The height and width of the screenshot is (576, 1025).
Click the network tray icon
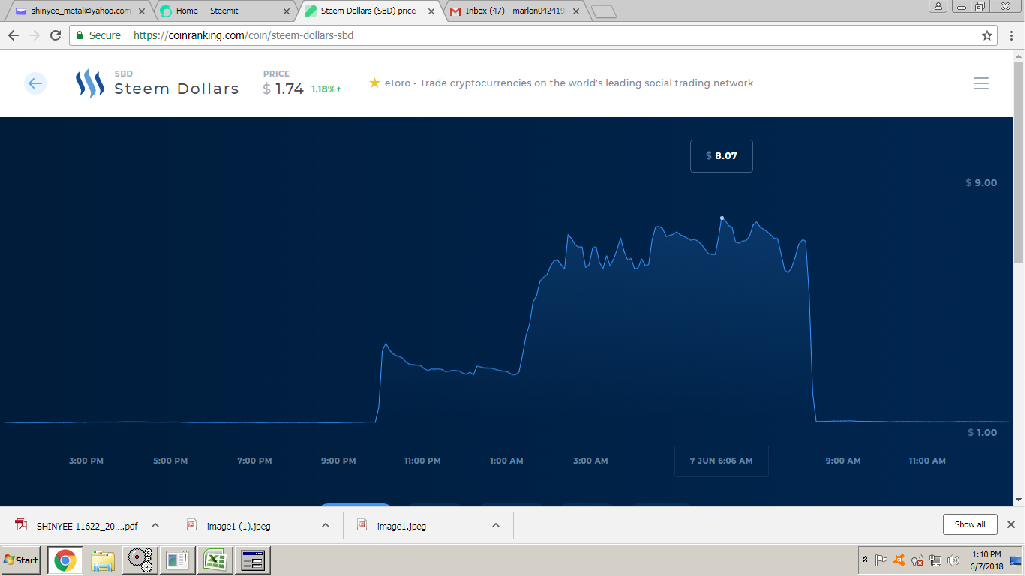(935, 560)
